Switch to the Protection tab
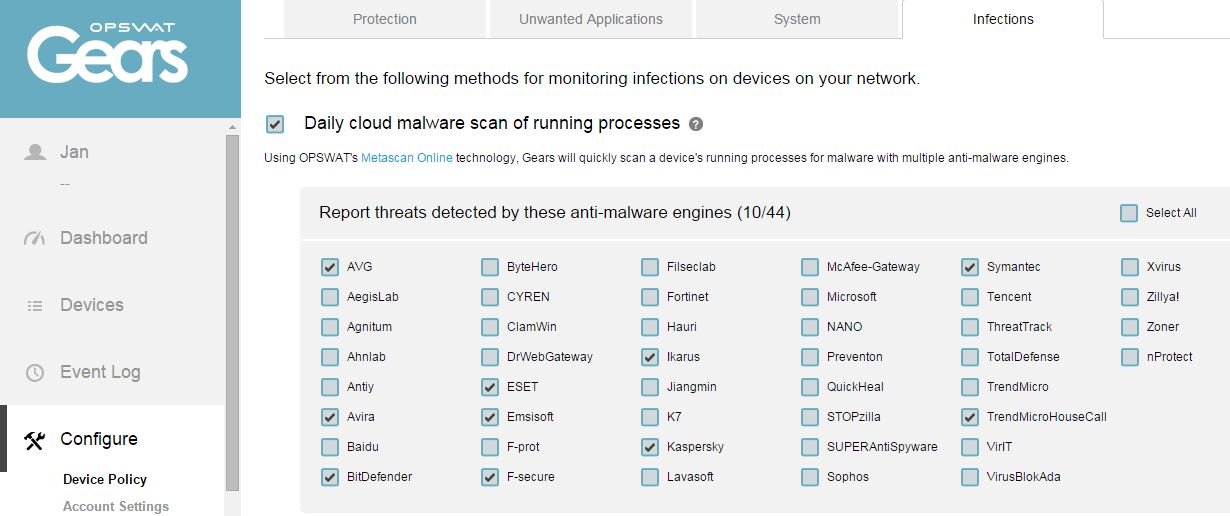1230x516 pixels. (x=385, y=19)
